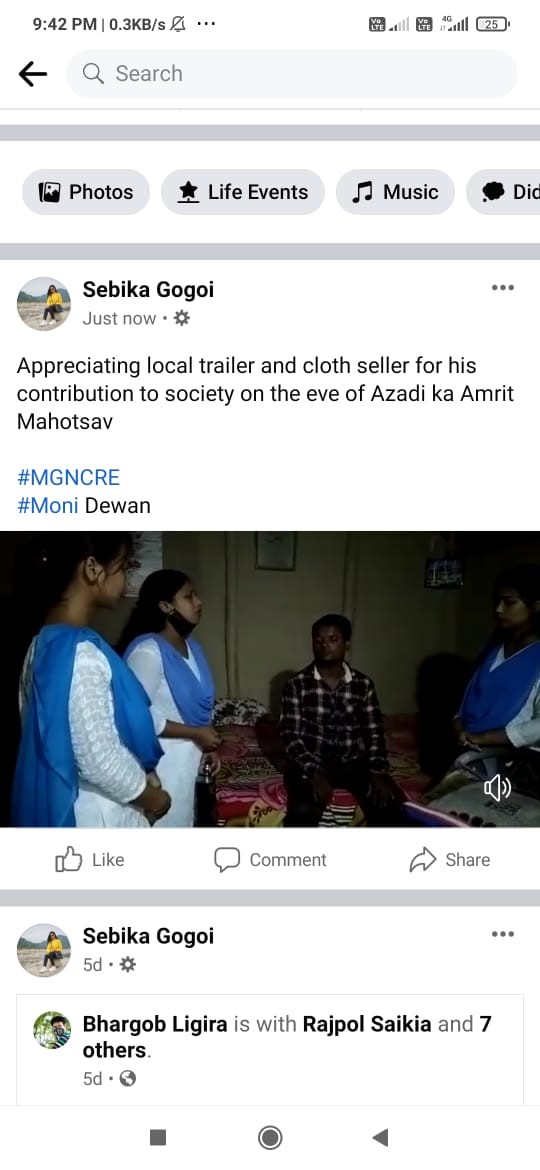This screenshot has width=540, height=1170.
Task: Tap the privacy gear icon beside Just now
Action: click(x=181, y=319)
